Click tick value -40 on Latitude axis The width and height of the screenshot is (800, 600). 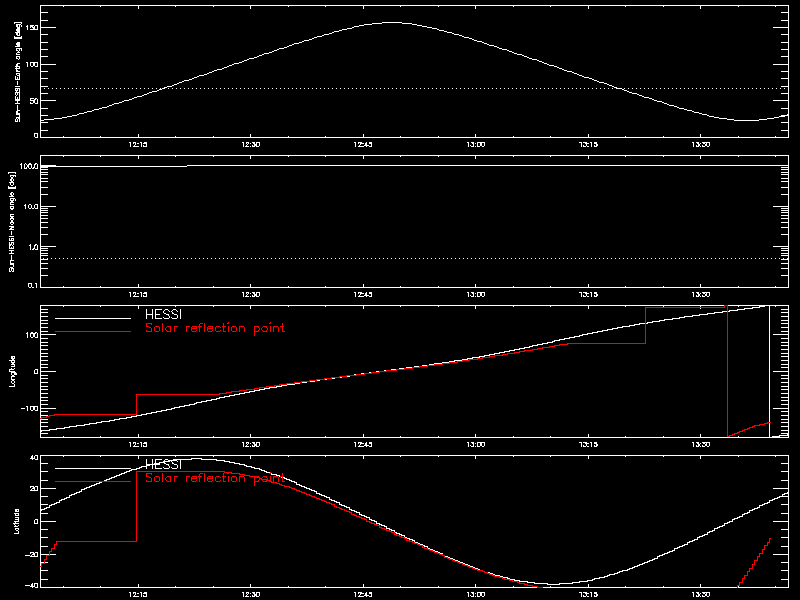pos(32,585)
